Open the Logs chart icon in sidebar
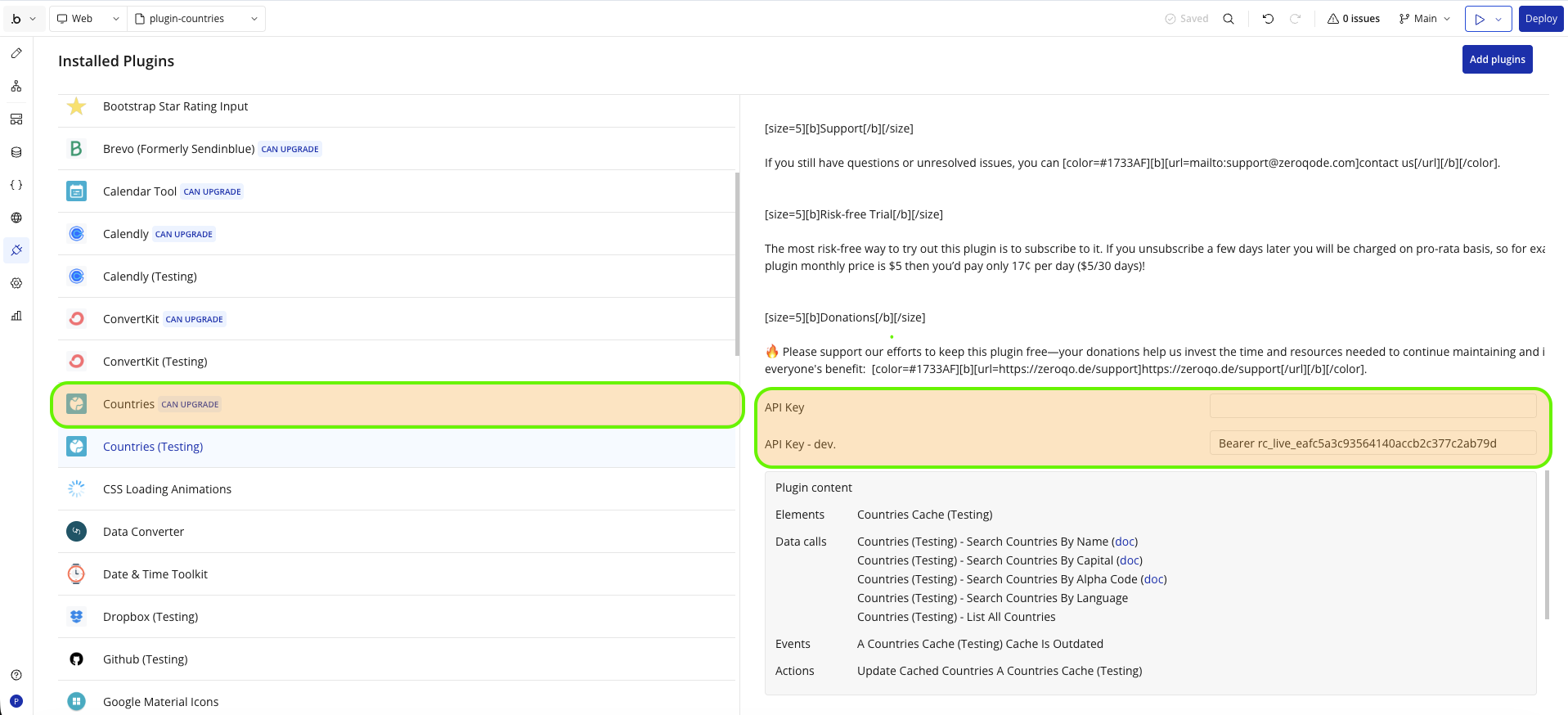The width and height of the screenshot is (1568, 715). pos(16,316)
